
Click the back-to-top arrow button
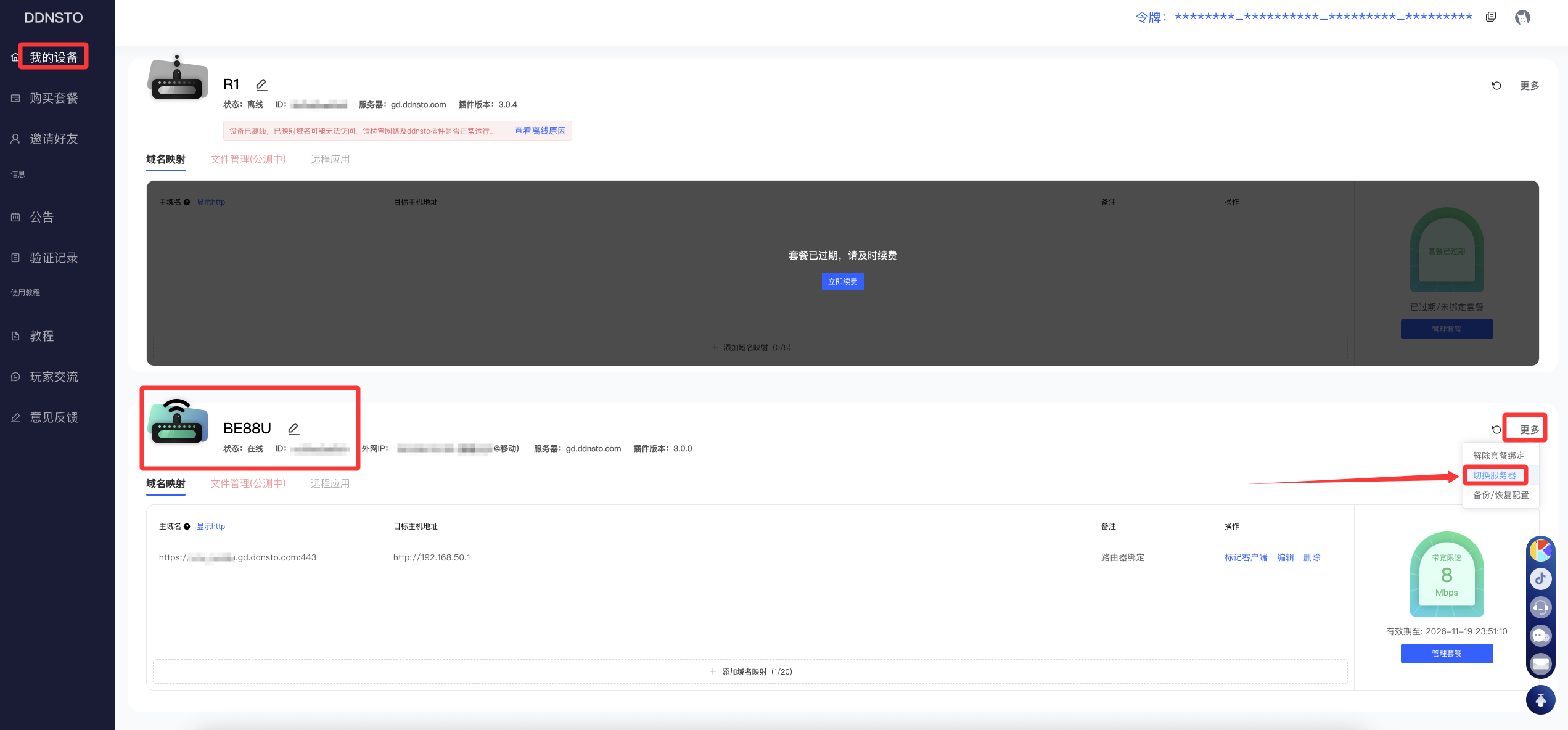click(1540, 700)
